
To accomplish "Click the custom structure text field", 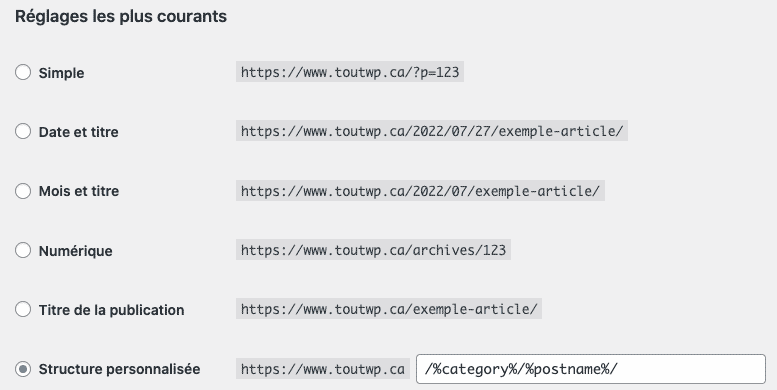I will click(x=591, y=369).
